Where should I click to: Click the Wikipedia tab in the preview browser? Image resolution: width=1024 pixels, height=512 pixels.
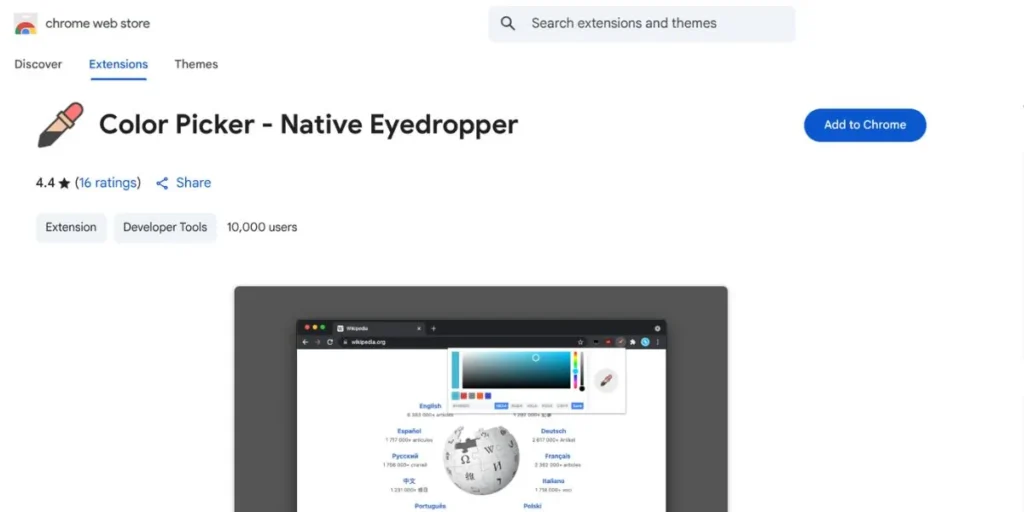tap(379, 328)
